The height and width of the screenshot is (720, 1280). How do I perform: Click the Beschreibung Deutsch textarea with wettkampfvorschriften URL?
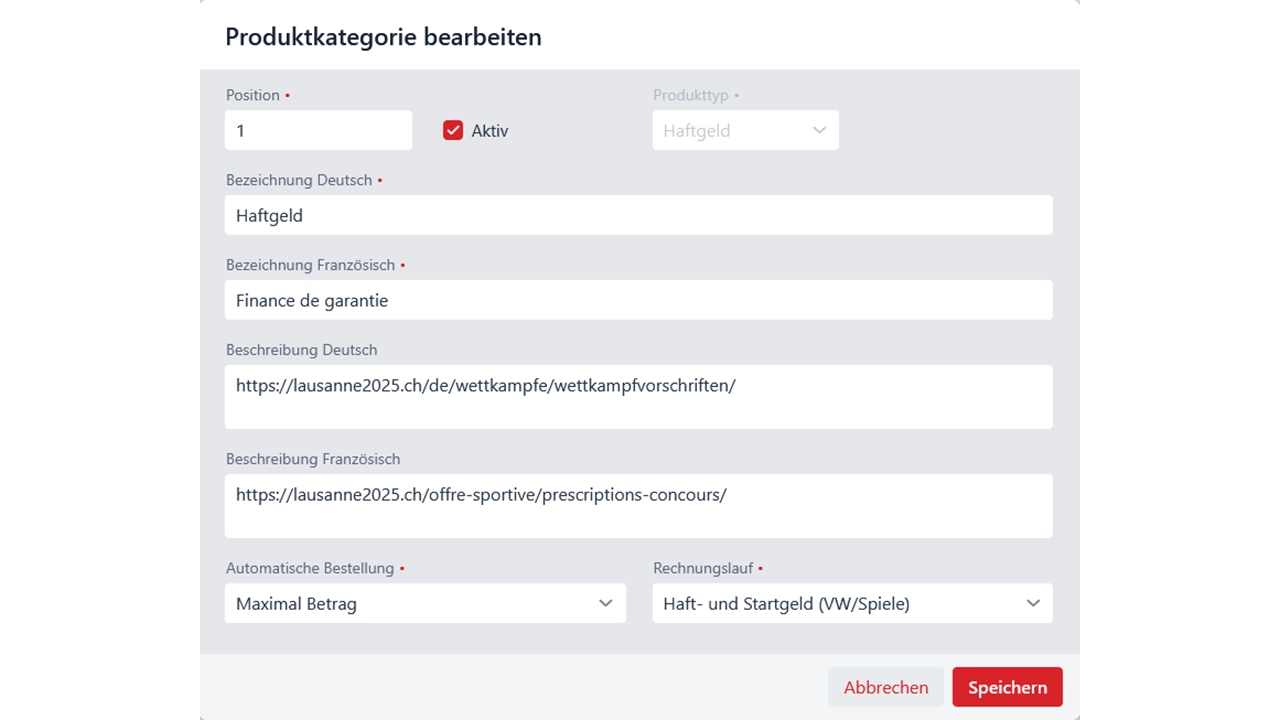(639, 397)
